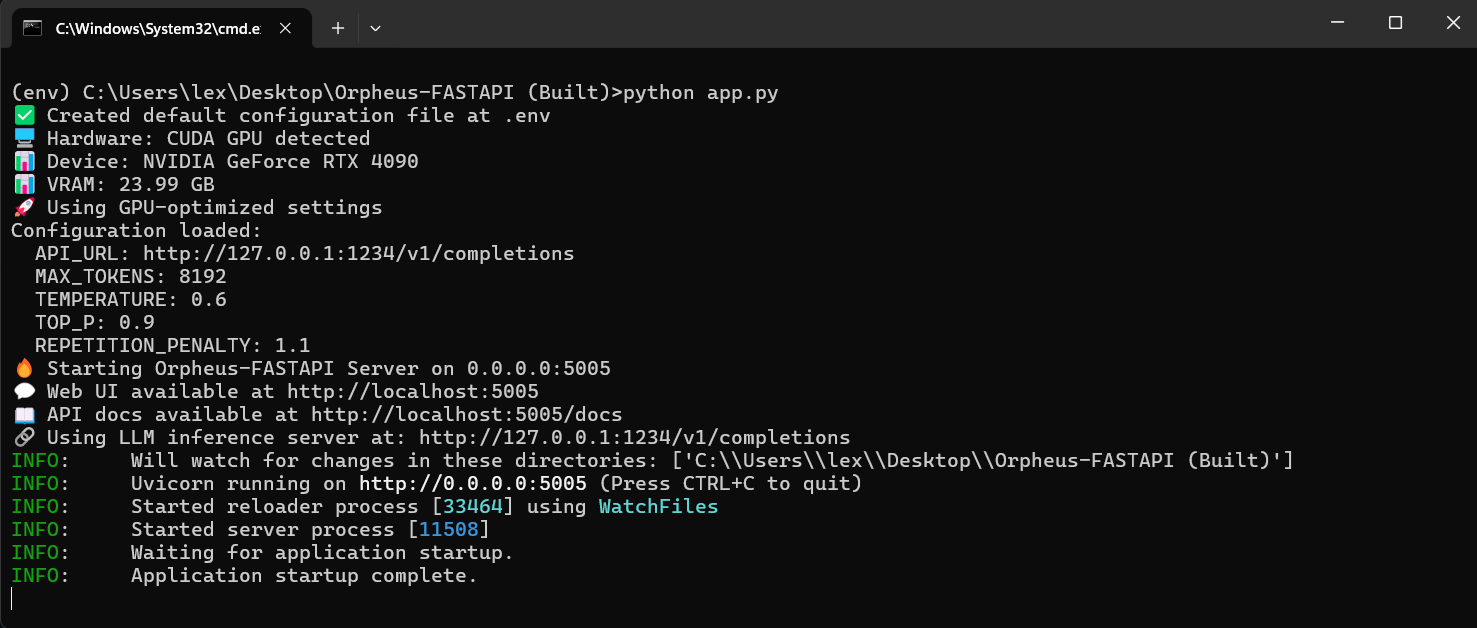Click the fire emoji before Starting Orpheus-FASTAPI
This screenshot has height=628, width=1477.
(x=24, y=369)
